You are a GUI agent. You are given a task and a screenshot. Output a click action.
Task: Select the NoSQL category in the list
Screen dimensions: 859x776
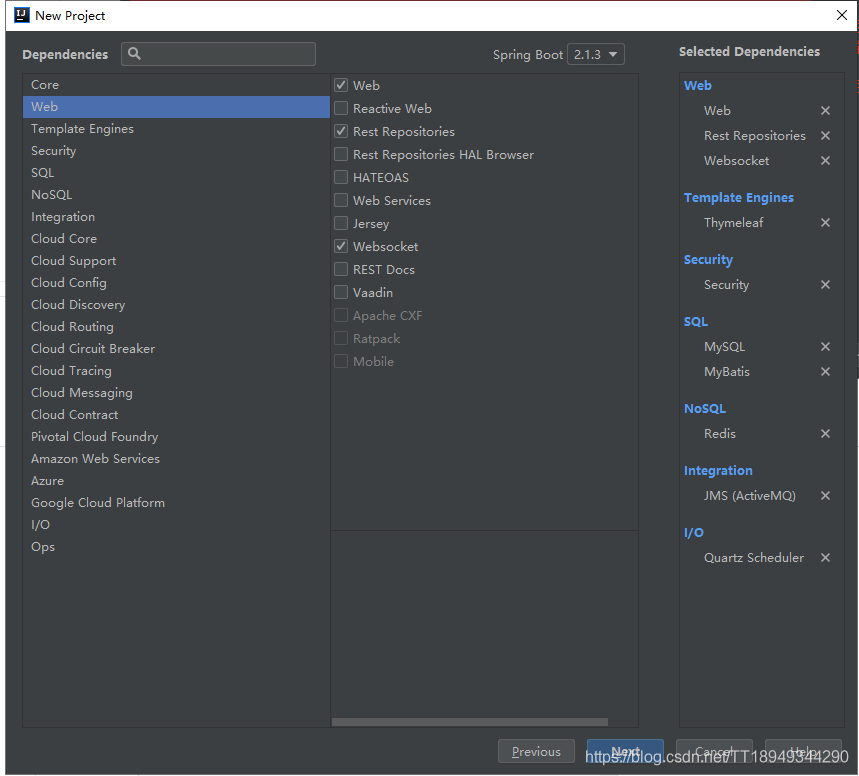(x=176, y=195)
